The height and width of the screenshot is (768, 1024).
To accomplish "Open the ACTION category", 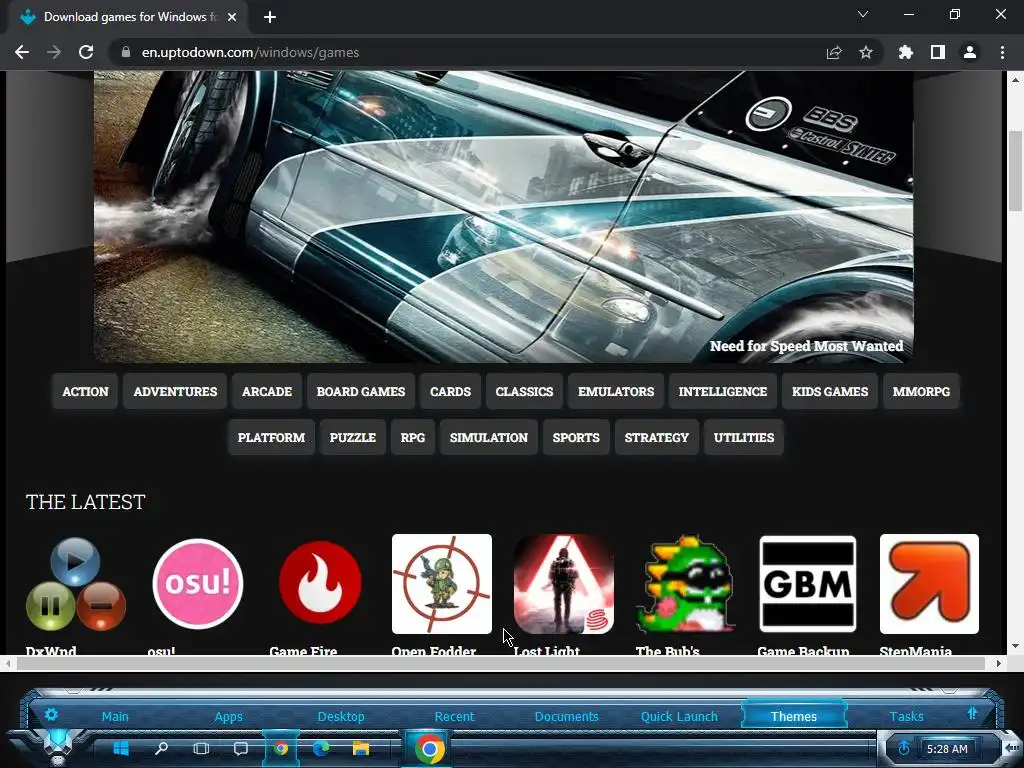I will tap(86, 392).
